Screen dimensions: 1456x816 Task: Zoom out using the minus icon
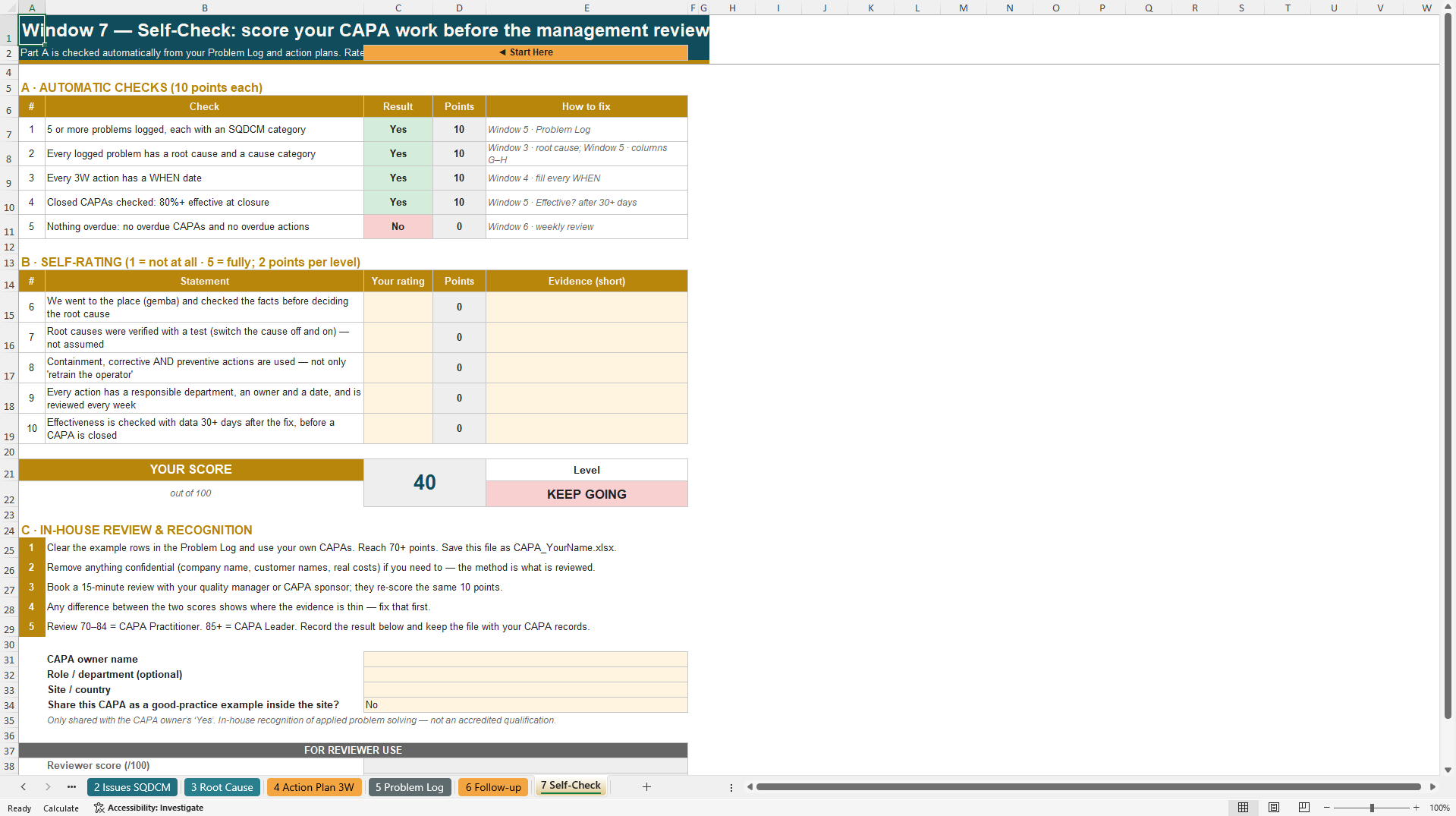point(1327,808)
